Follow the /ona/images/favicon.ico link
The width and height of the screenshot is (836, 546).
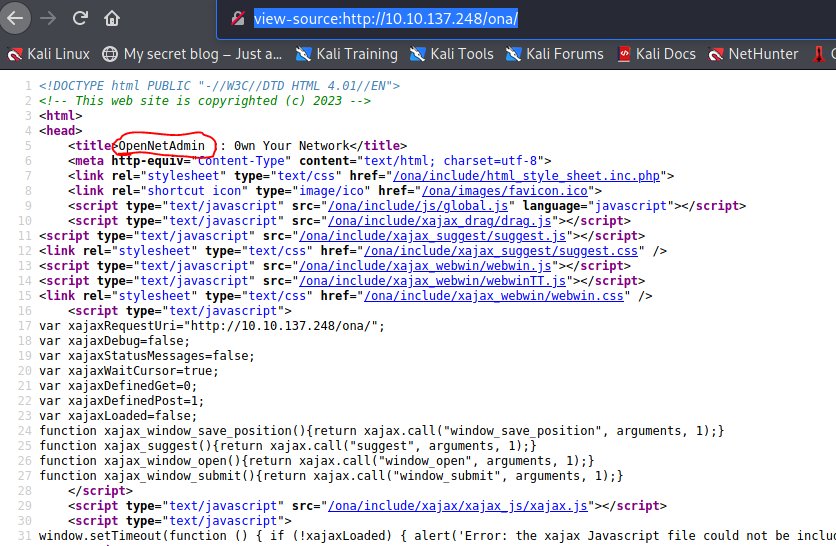[x=504, y=191]
